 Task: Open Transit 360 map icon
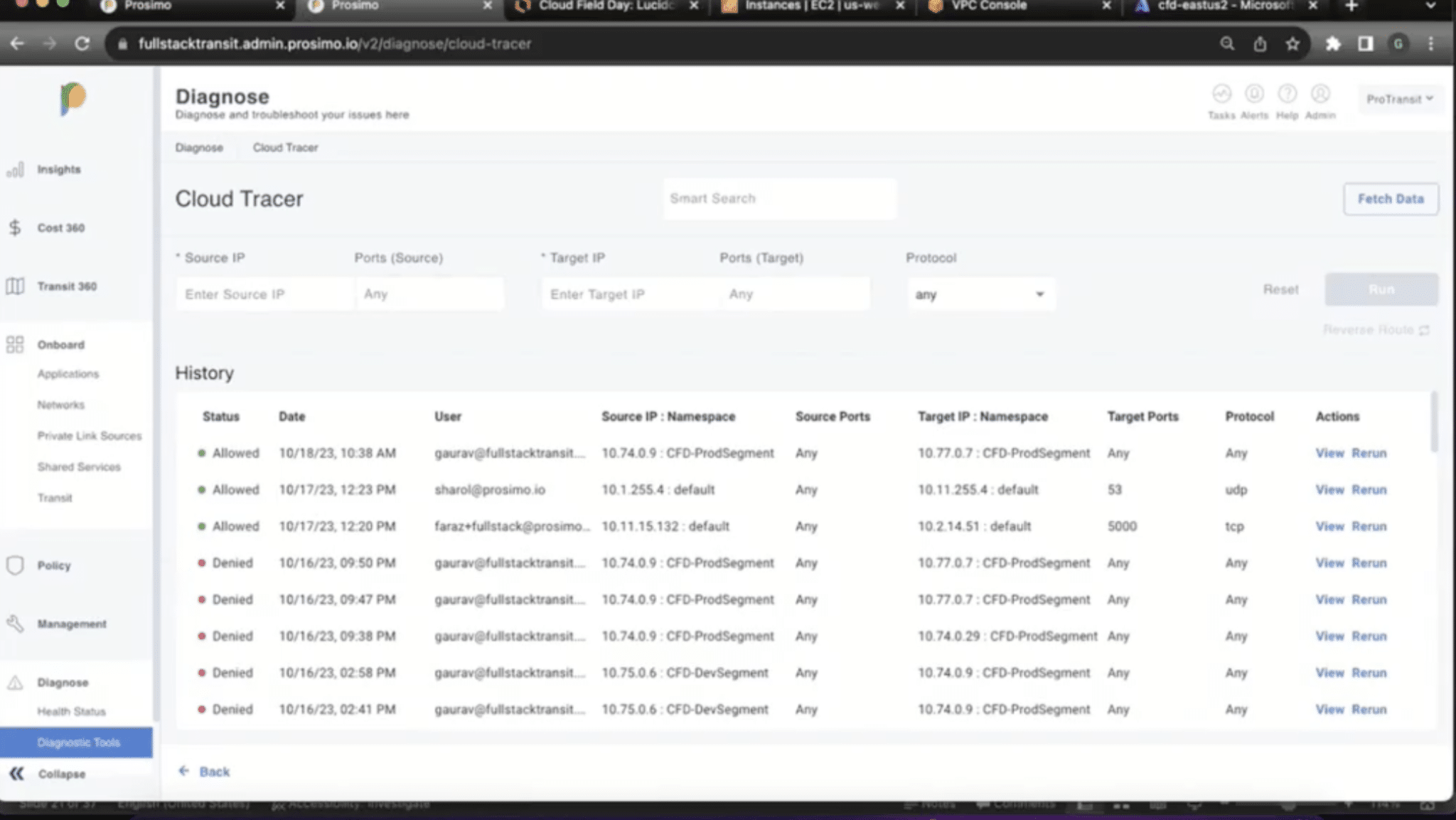pyautogui.click(x=15, y=286)
